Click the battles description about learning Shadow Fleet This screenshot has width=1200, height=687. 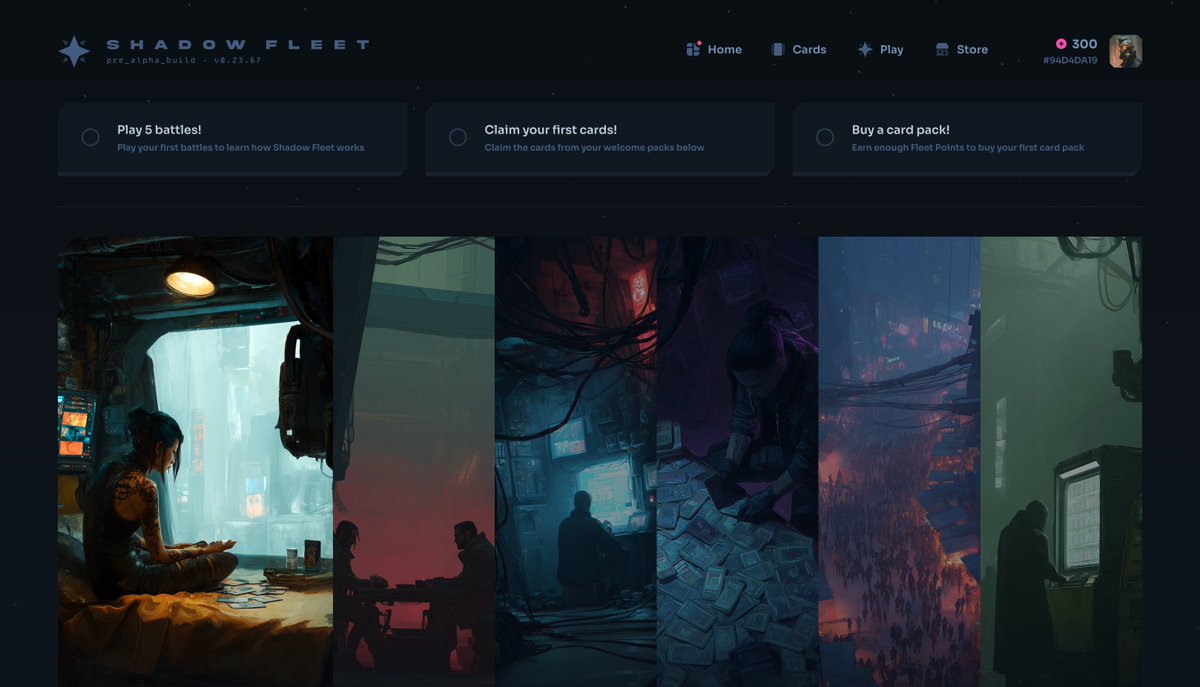tap(241, 148)
